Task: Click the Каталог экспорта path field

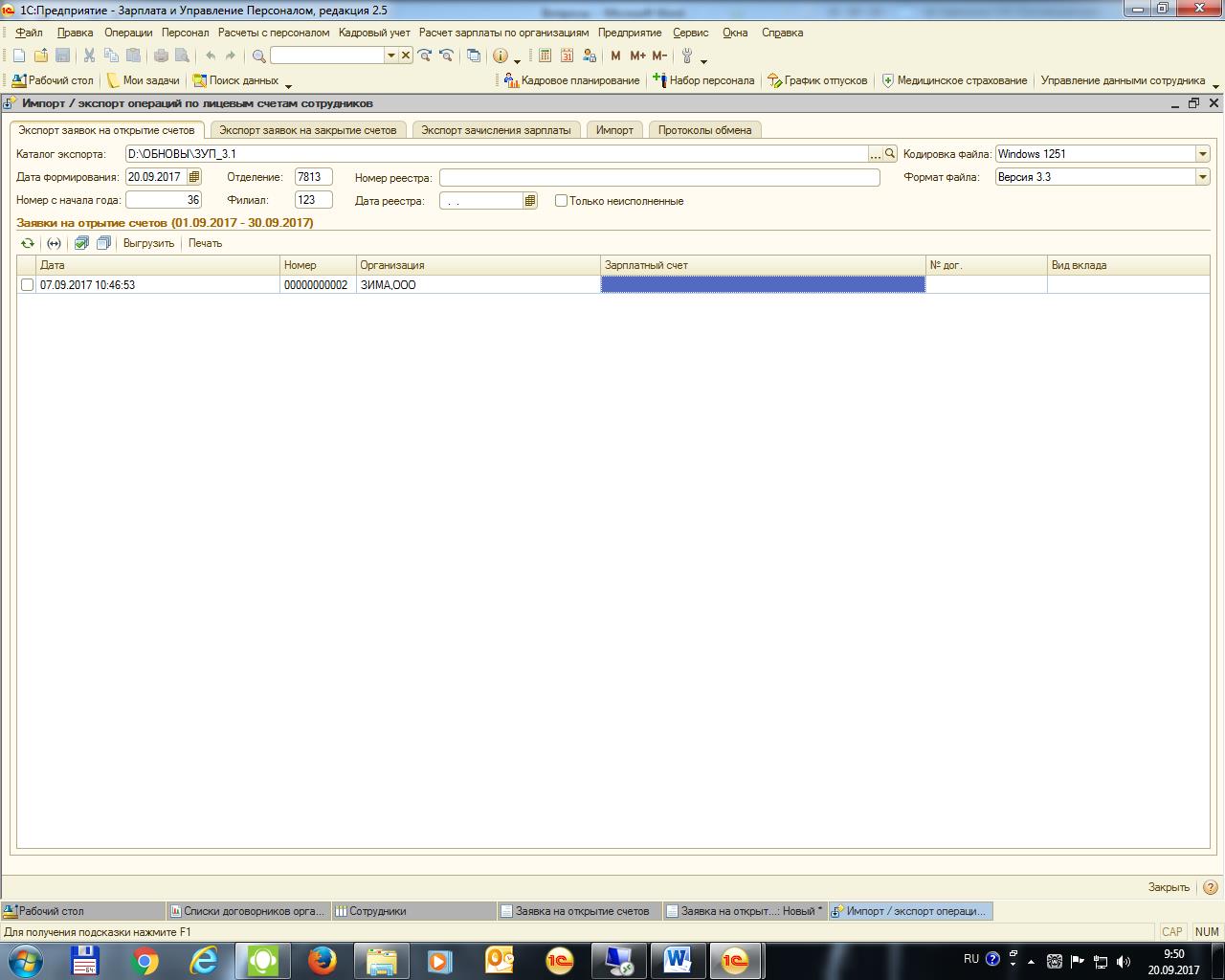Action: pos(497,154)
